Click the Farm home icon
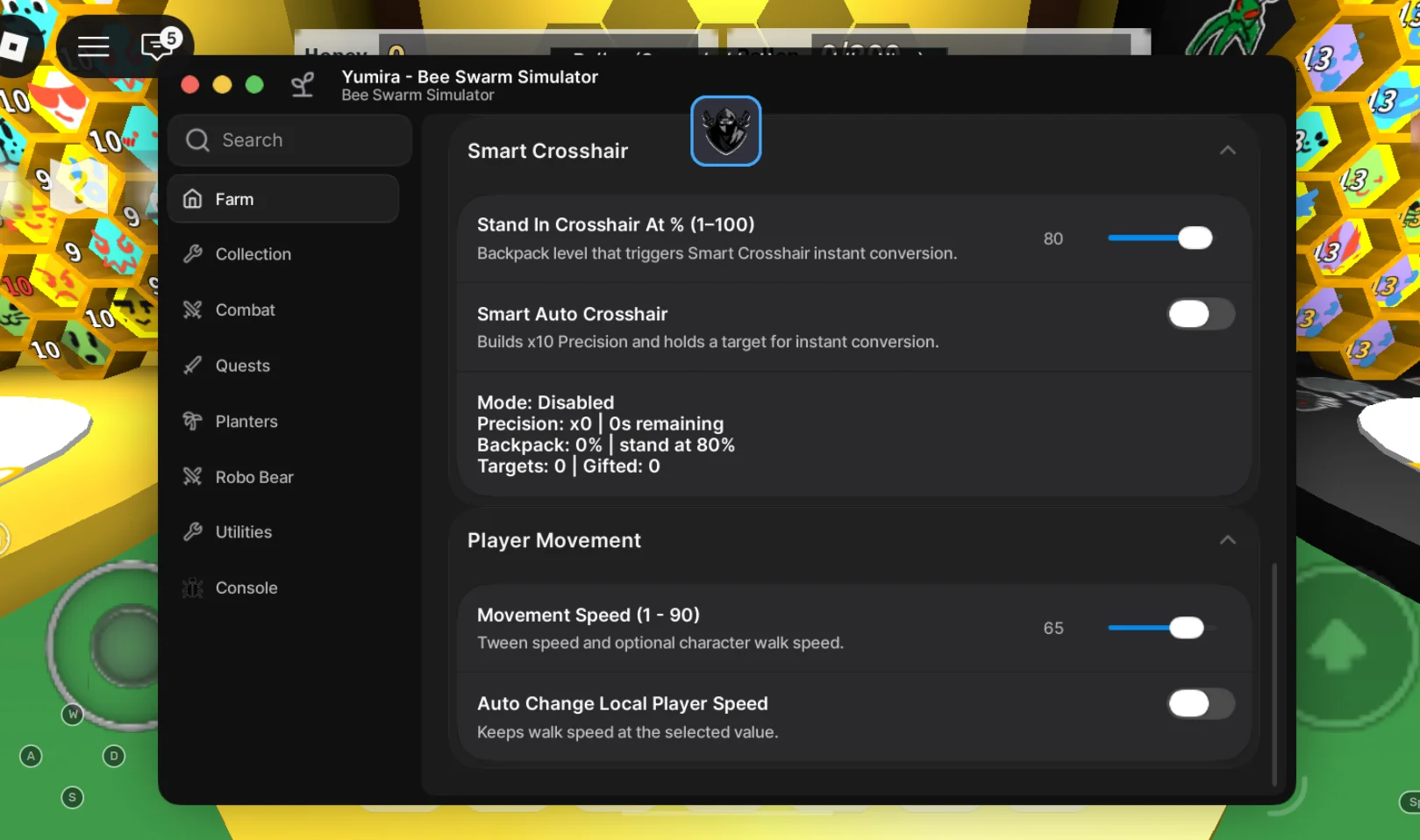 point(192,199)
